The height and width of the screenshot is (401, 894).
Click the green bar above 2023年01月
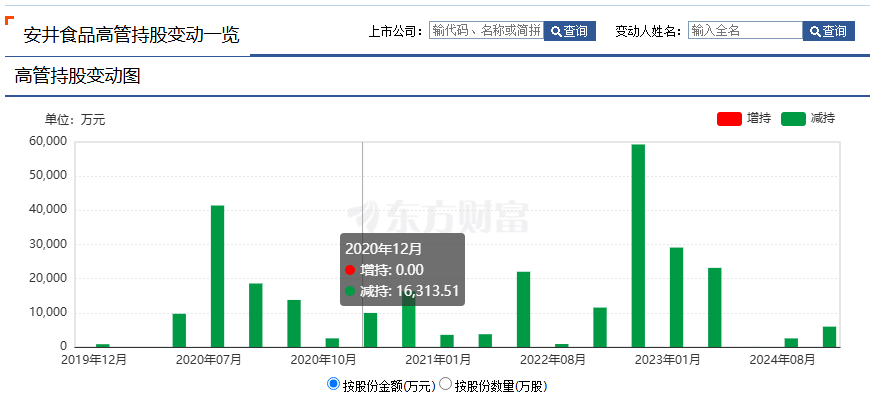676,297
